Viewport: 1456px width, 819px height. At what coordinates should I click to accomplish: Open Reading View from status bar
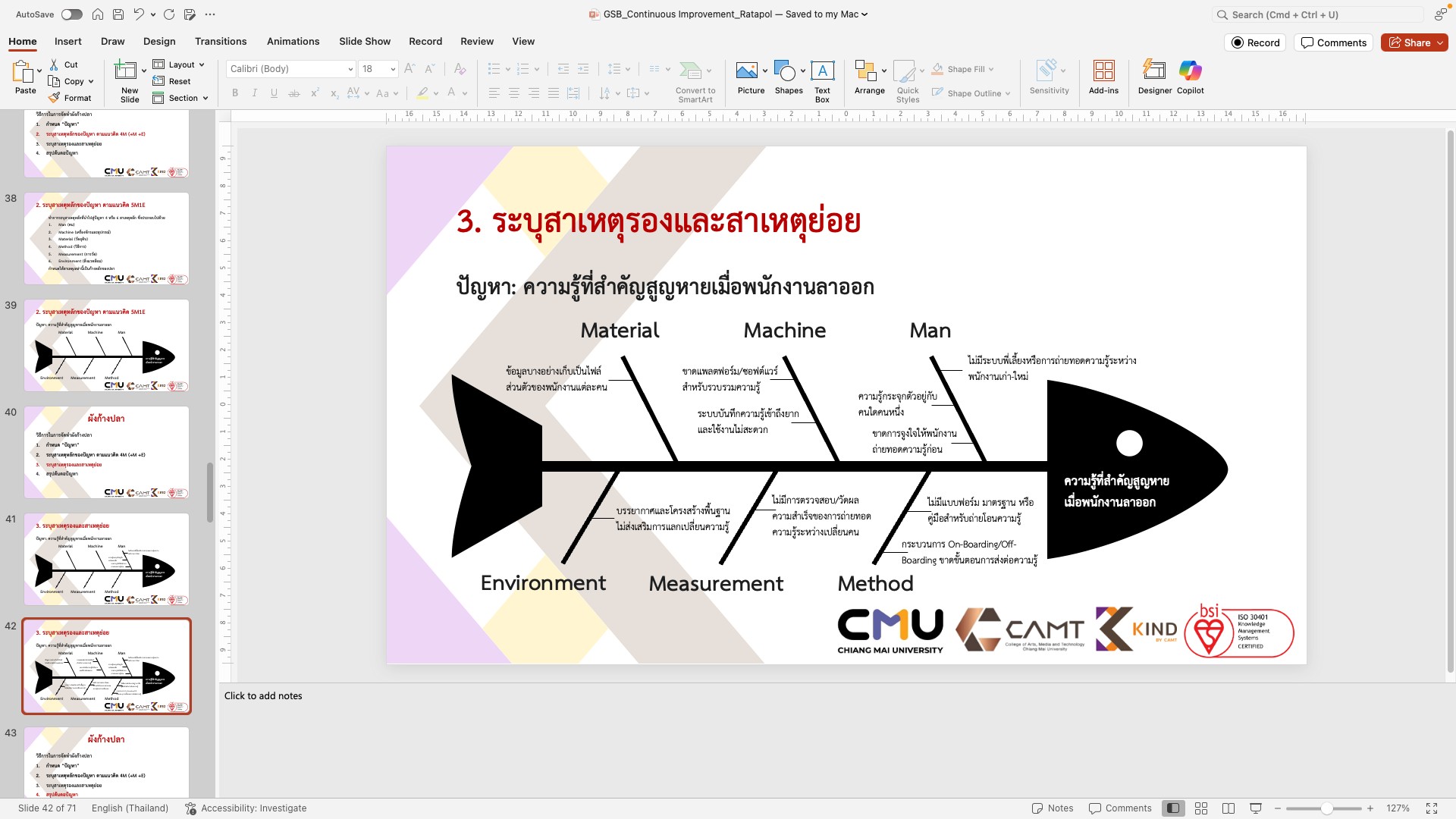[1228, 808]
